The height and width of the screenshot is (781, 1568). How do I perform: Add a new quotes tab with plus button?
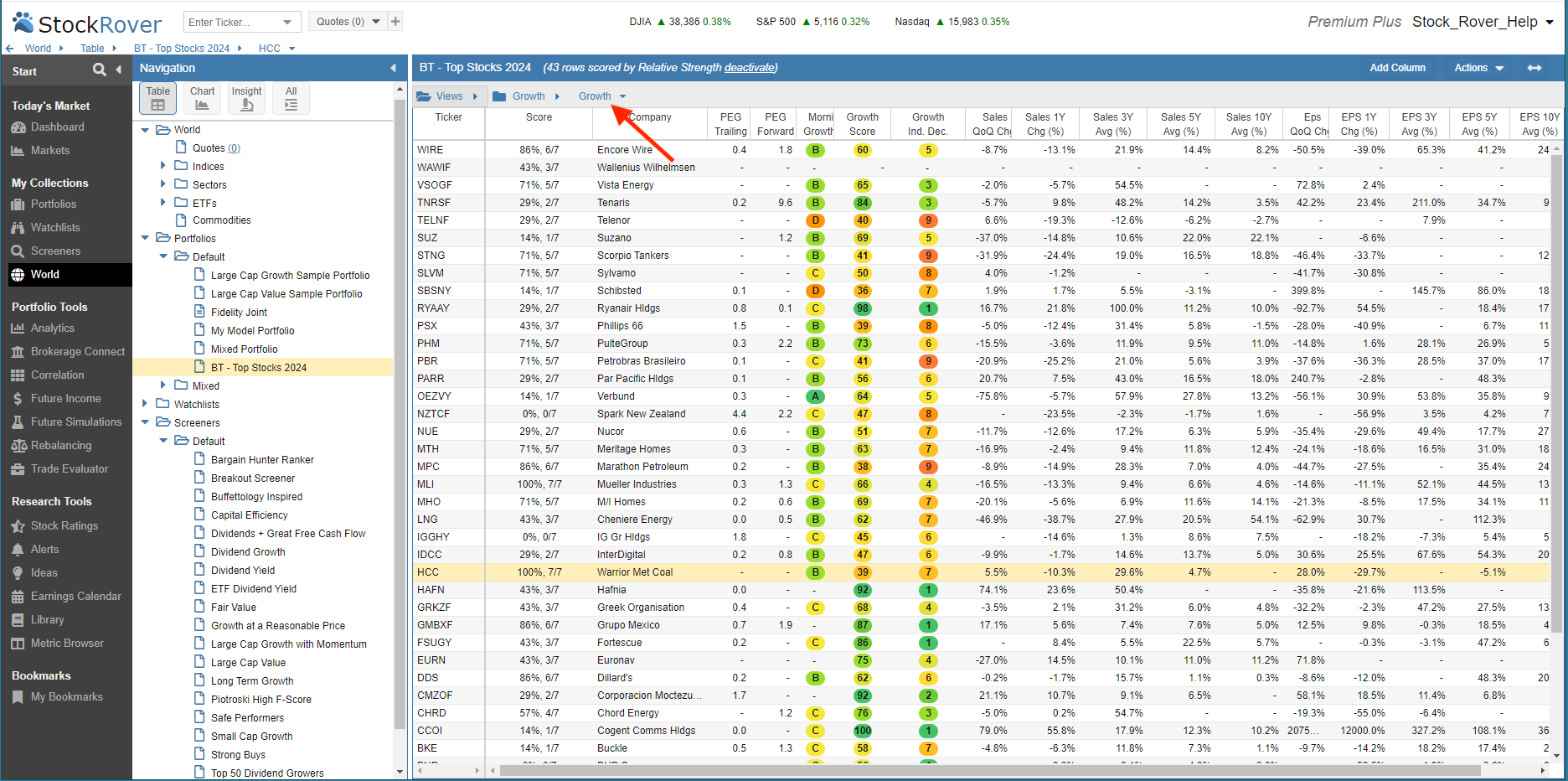coord(395,21)
